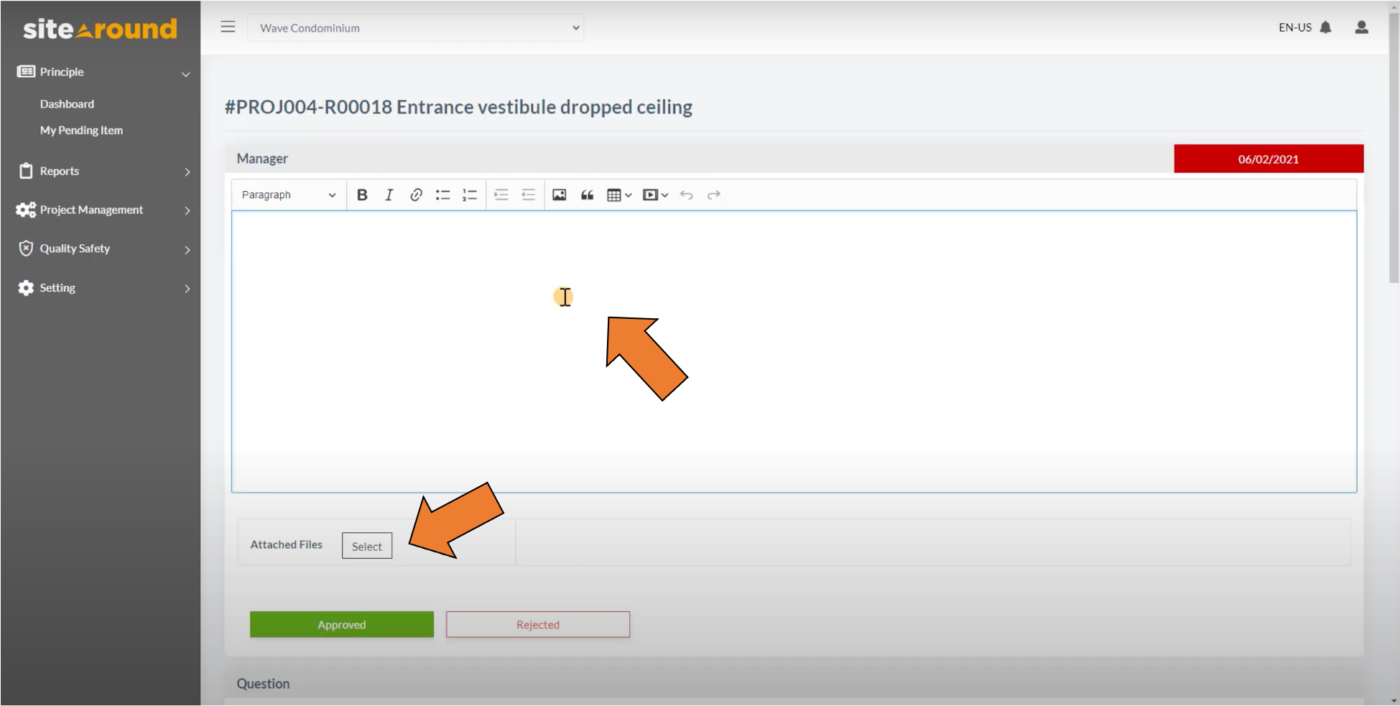Image resolution: width=1400 pixels, height=706 pixels.
Task: Redo the last editing action
Action: pyautogui.click(x=714, y=194)
